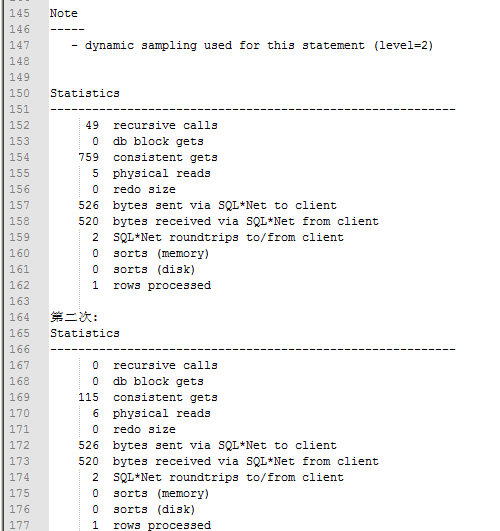The image size is (500, 531).
Task: Click the 'rows processed' text on line 162
Action: 162,285
